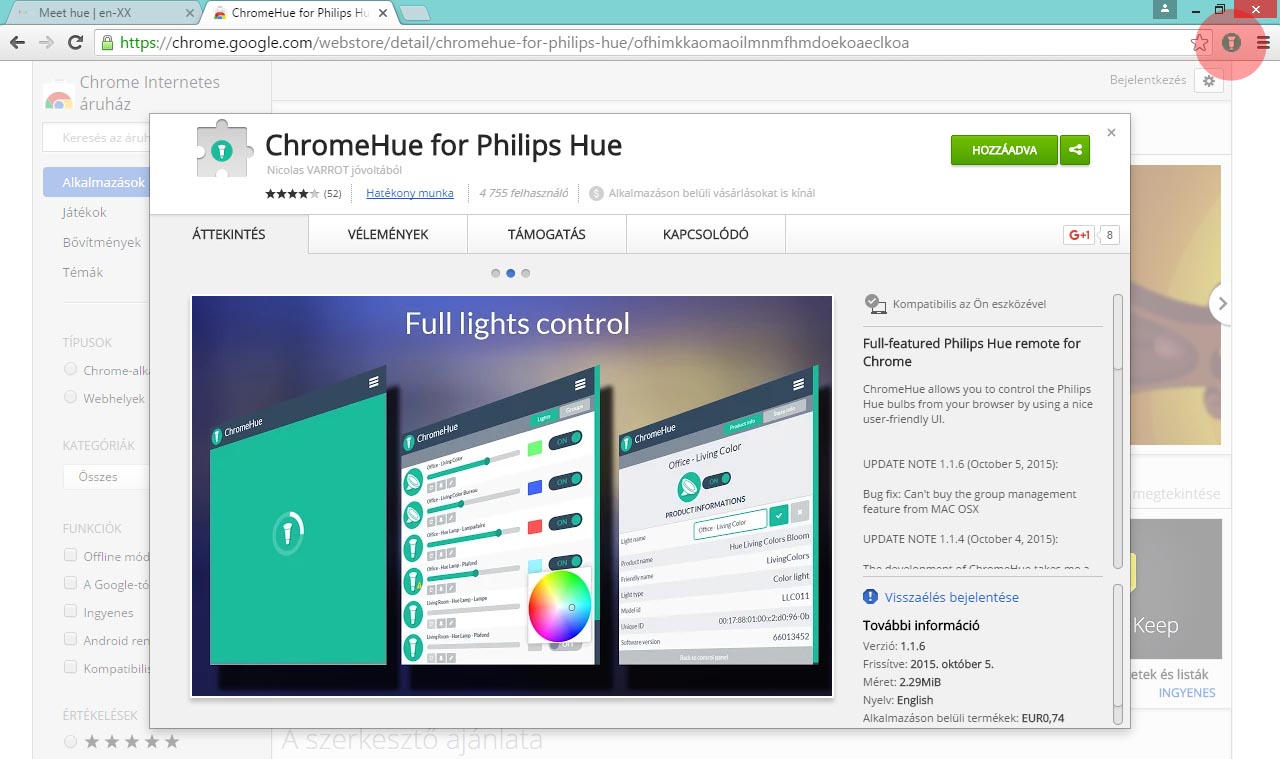The image size is (1280, 759).
Task: Open the VÉLEMÉNYEK tab
Action: (388, 234)
